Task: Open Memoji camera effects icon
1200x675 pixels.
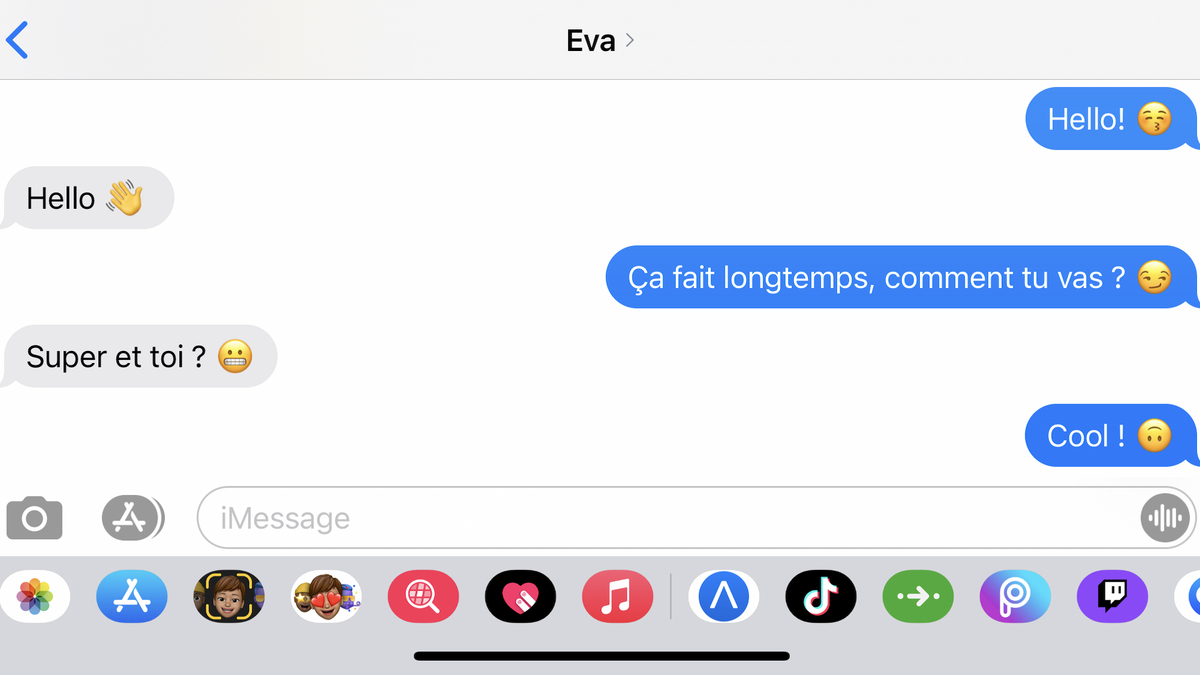Action: pos(229,597)
